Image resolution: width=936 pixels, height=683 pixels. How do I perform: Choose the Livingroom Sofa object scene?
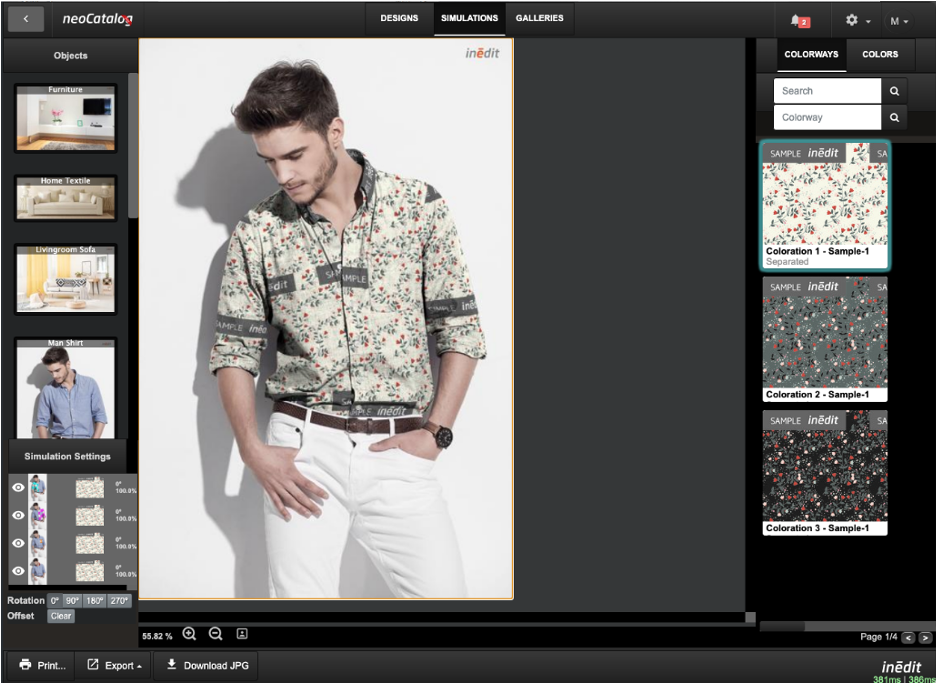tap(66, 279)
